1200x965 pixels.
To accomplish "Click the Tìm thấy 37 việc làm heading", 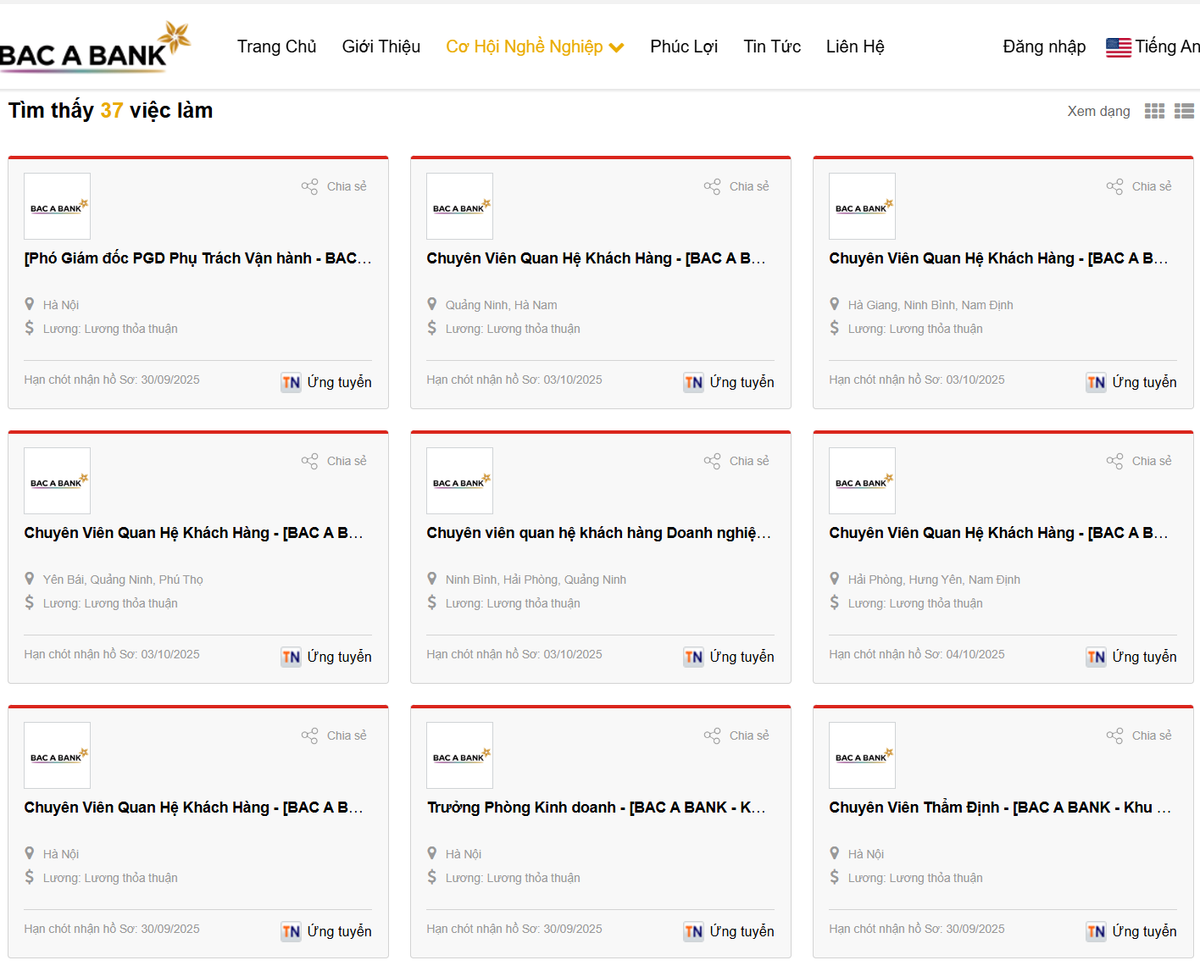I will pos(111,110).
